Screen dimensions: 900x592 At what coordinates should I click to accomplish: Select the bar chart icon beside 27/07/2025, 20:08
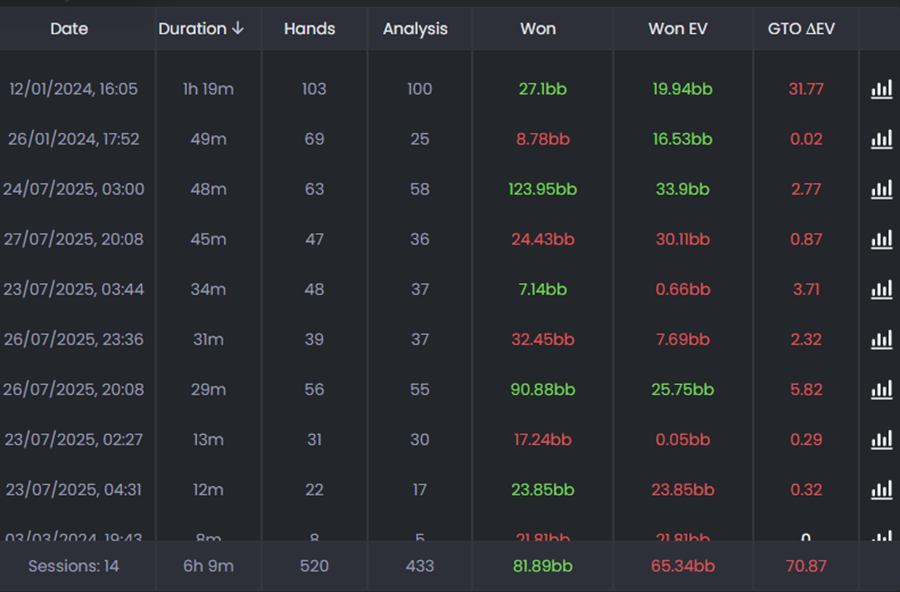tap(881, 240)
